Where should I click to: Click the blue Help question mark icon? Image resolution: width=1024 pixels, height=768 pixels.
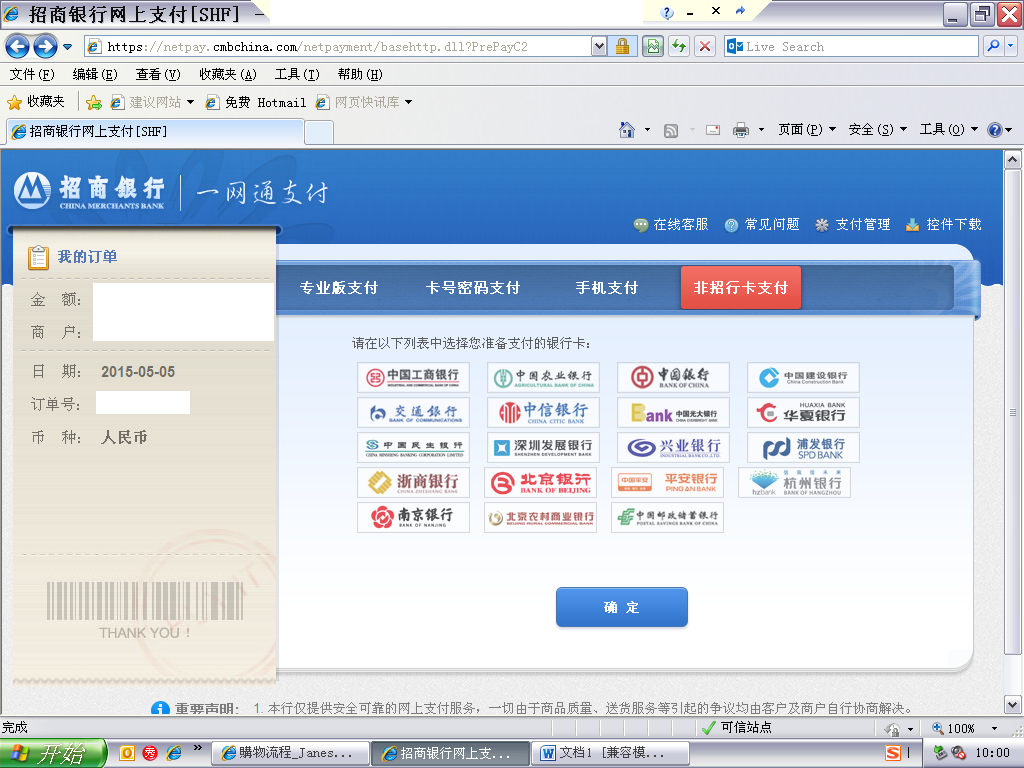[x=995, y=130]
